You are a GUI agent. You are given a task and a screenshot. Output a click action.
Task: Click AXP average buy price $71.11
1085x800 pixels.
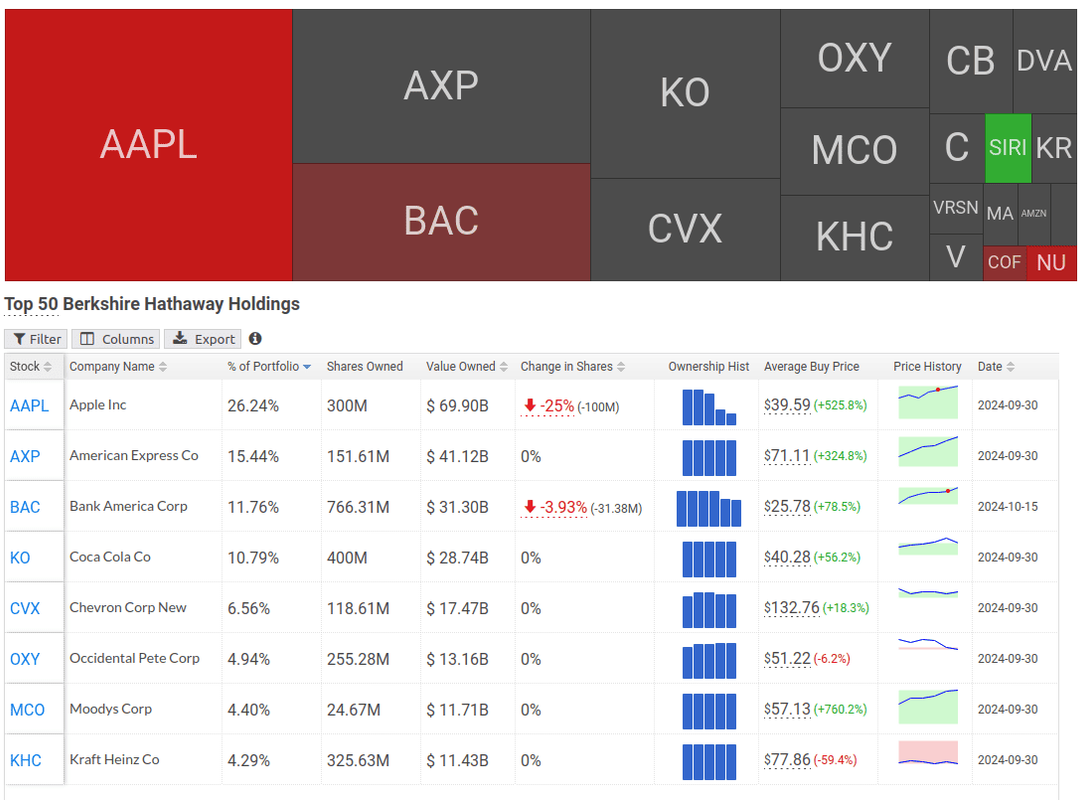[x=787, y=455]
